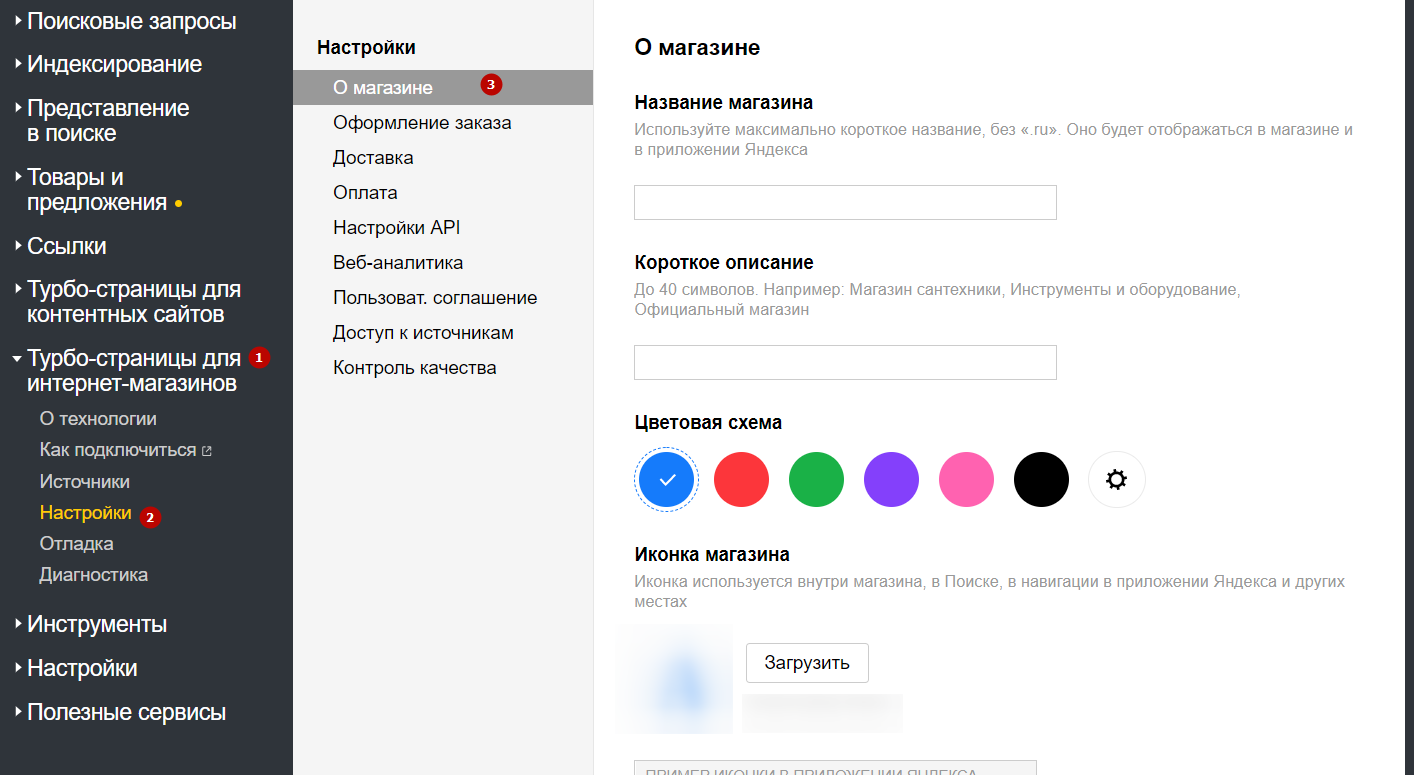Select the black color scheme
This screenshot has width=1414, height=775.
pyautogui.click(x=1041, y=480)
